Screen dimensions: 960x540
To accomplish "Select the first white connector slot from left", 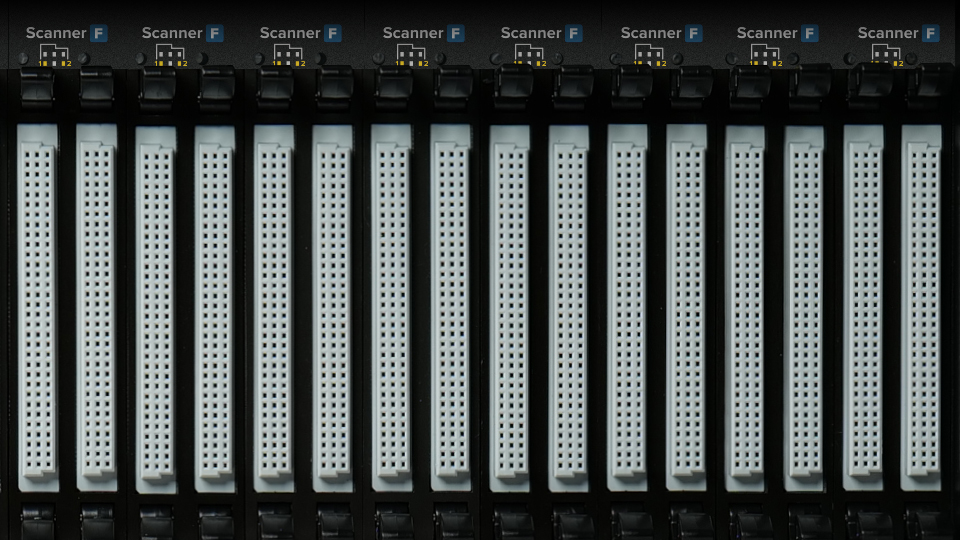I will [38, 308].
